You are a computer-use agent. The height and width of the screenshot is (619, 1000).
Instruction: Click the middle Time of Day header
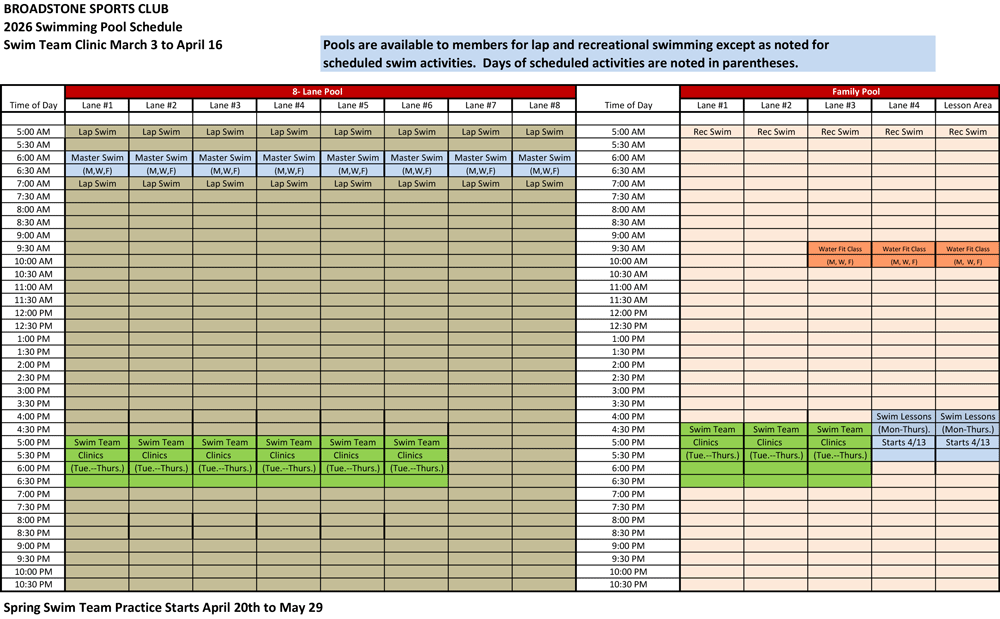pos(628,105)
